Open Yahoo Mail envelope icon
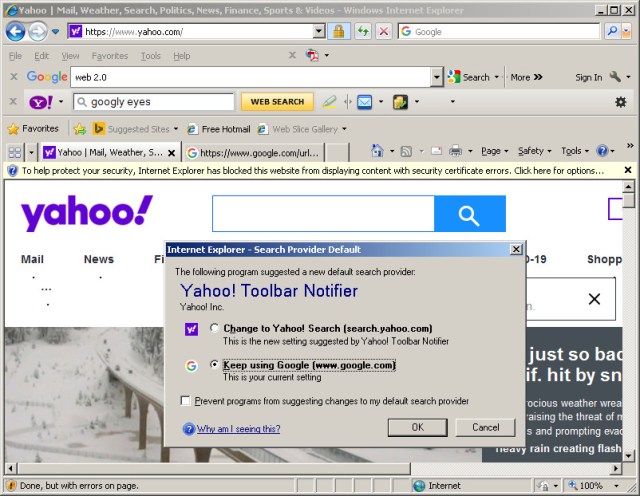The width and height of the screenshot is (640, 496). pyautogui.click(x=364, y=102)
